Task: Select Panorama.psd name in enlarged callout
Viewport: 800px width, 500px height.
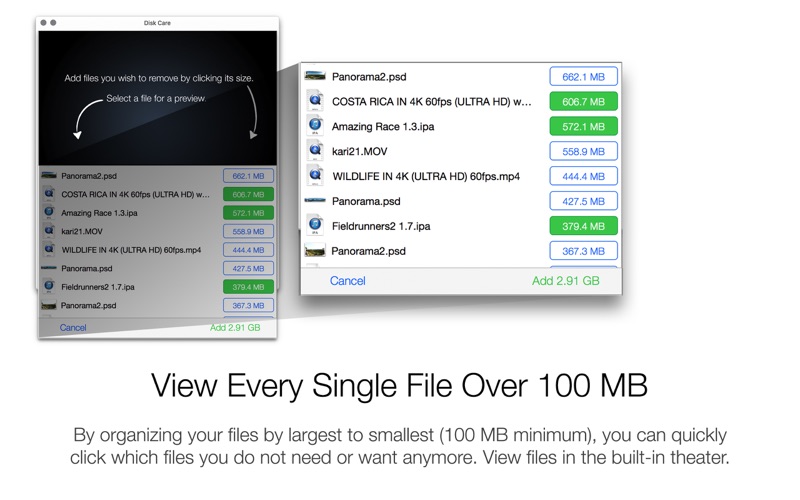Action: 366,202
